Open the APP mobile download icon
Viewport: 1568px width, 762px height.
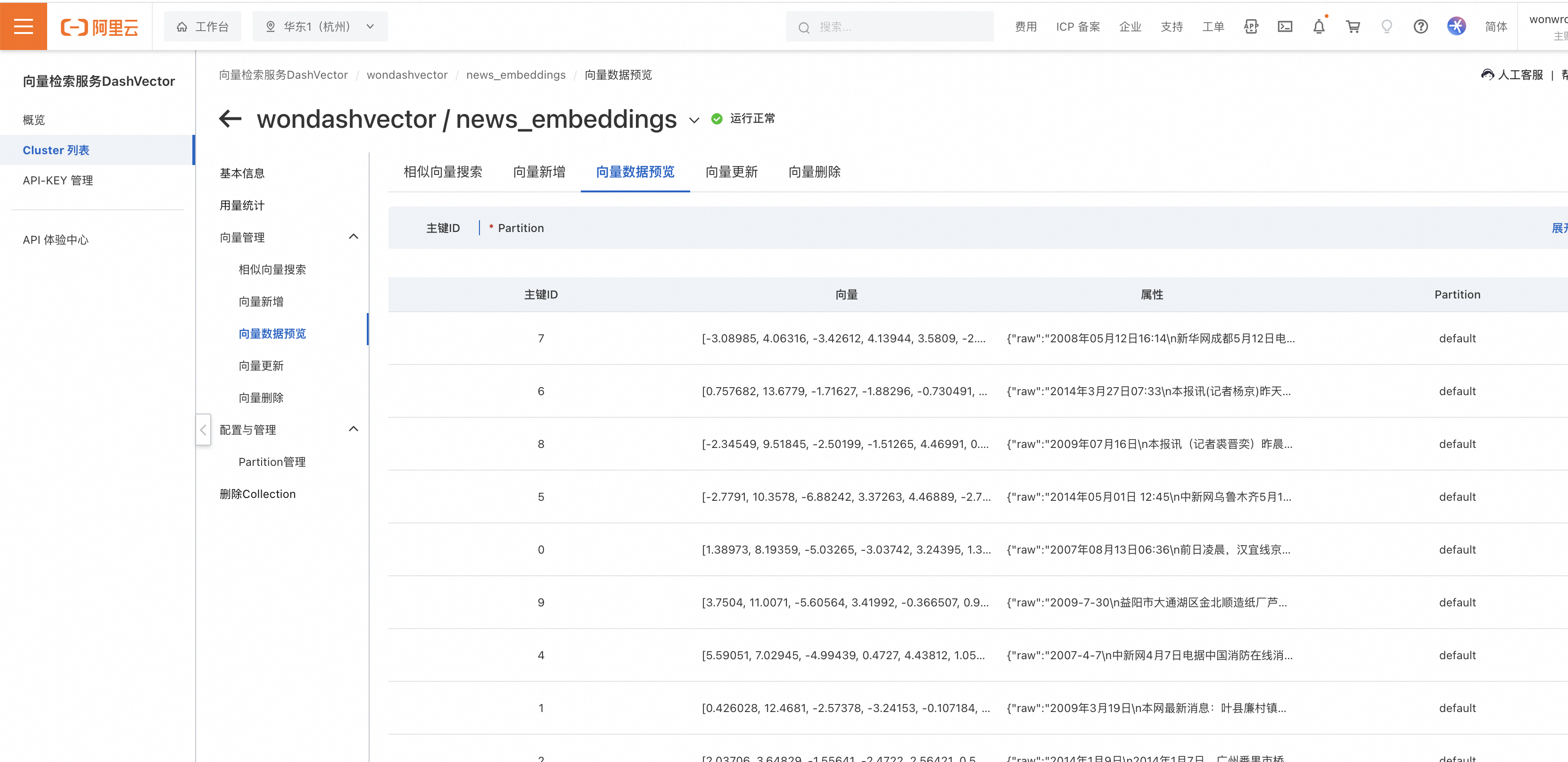(1251, 26)
